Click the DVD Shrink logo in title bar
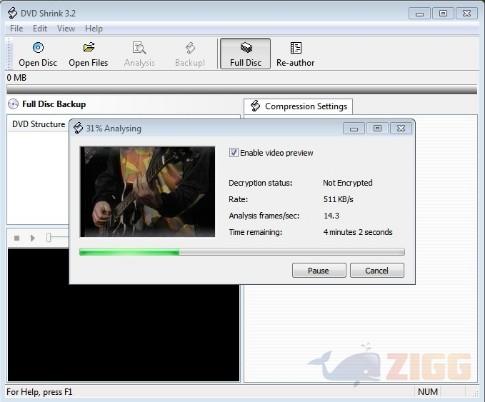The height and width of the screenshot is (402, 485). click(12, 13)
